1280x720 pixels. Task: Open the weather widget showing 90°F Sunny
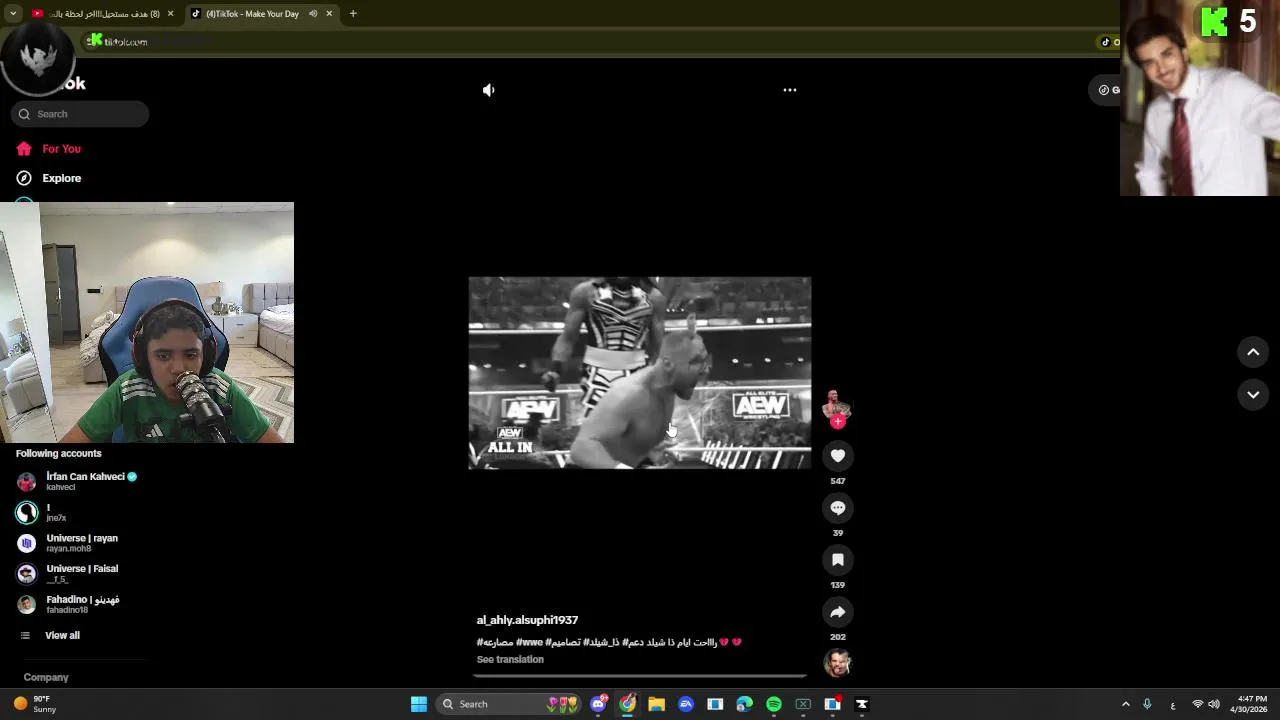coord(35,704)
